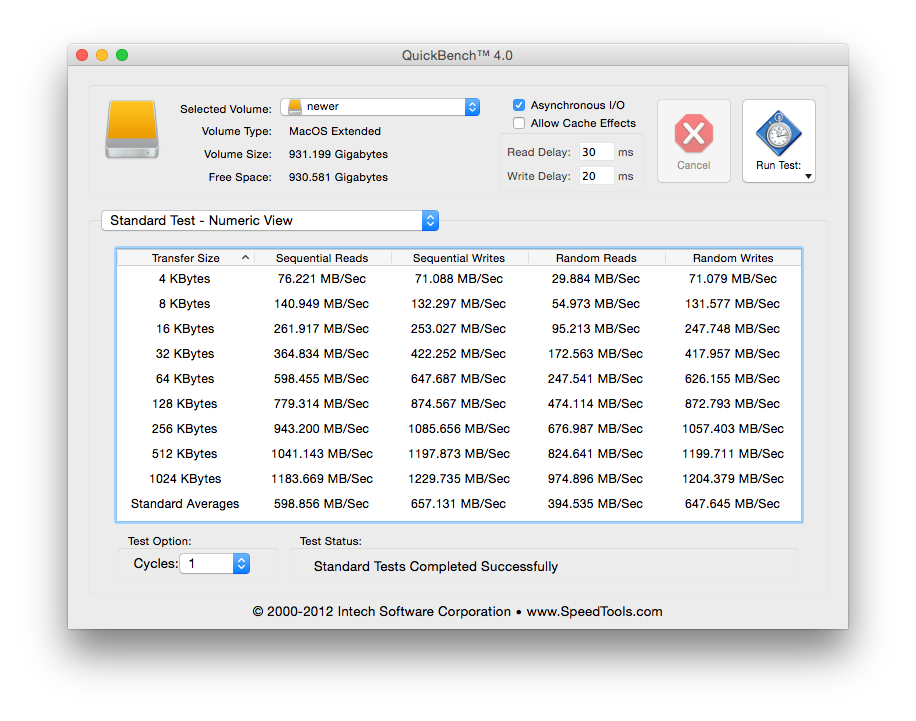This screenshot has height=721, width=916.
Task: Select the 4 KBytes row
Action: [459, 279]
